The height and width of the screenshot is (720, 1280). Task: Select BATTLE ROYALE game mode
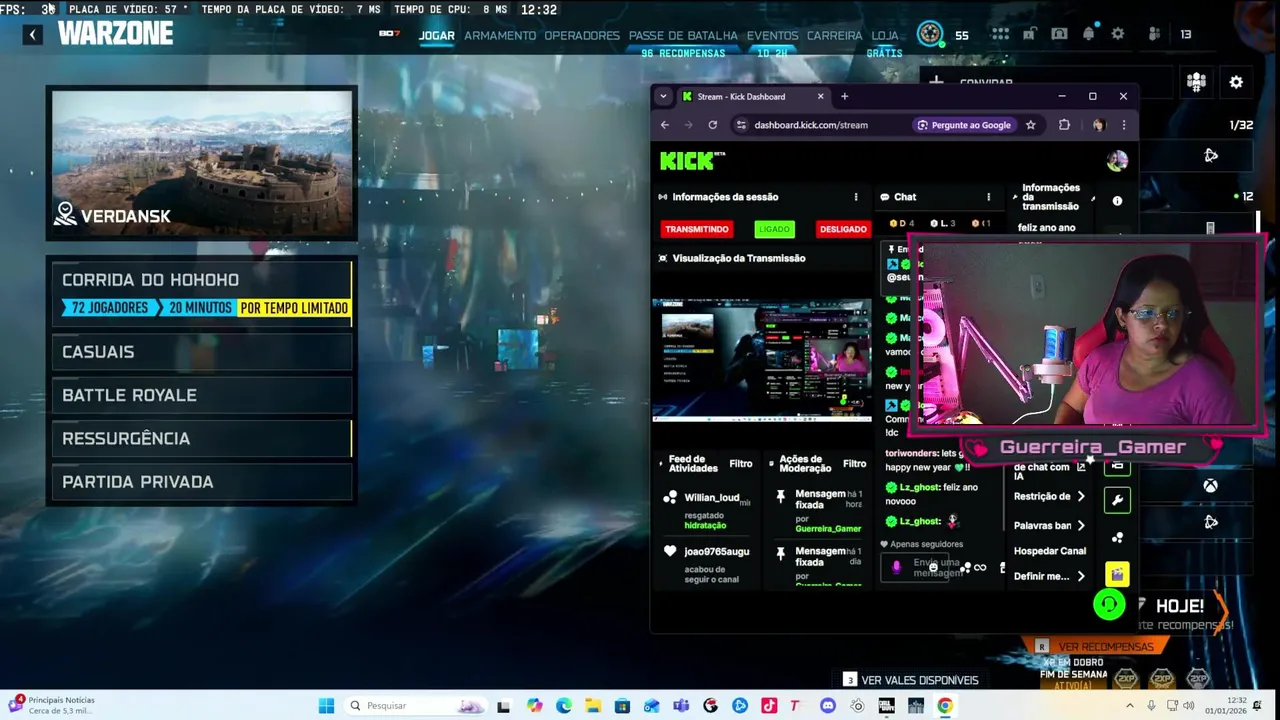[x=202, y=395]
